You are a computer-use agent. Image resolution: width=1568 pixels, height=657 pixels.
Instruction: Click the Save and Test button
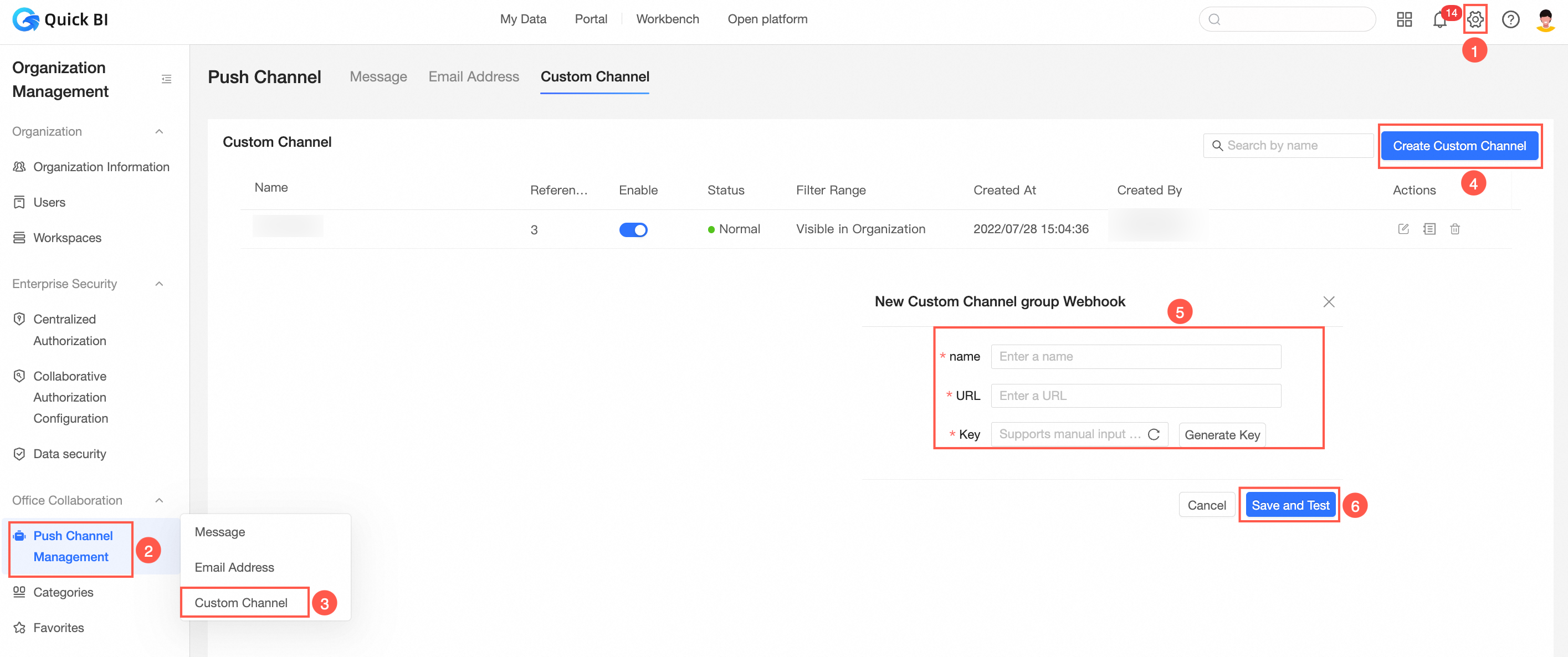pyautogui.click(x=1290, y=505)
